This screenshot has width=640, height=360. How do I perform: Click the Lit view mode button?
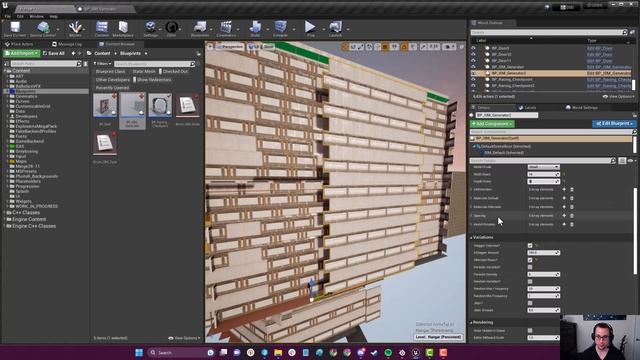coord(253,47)
